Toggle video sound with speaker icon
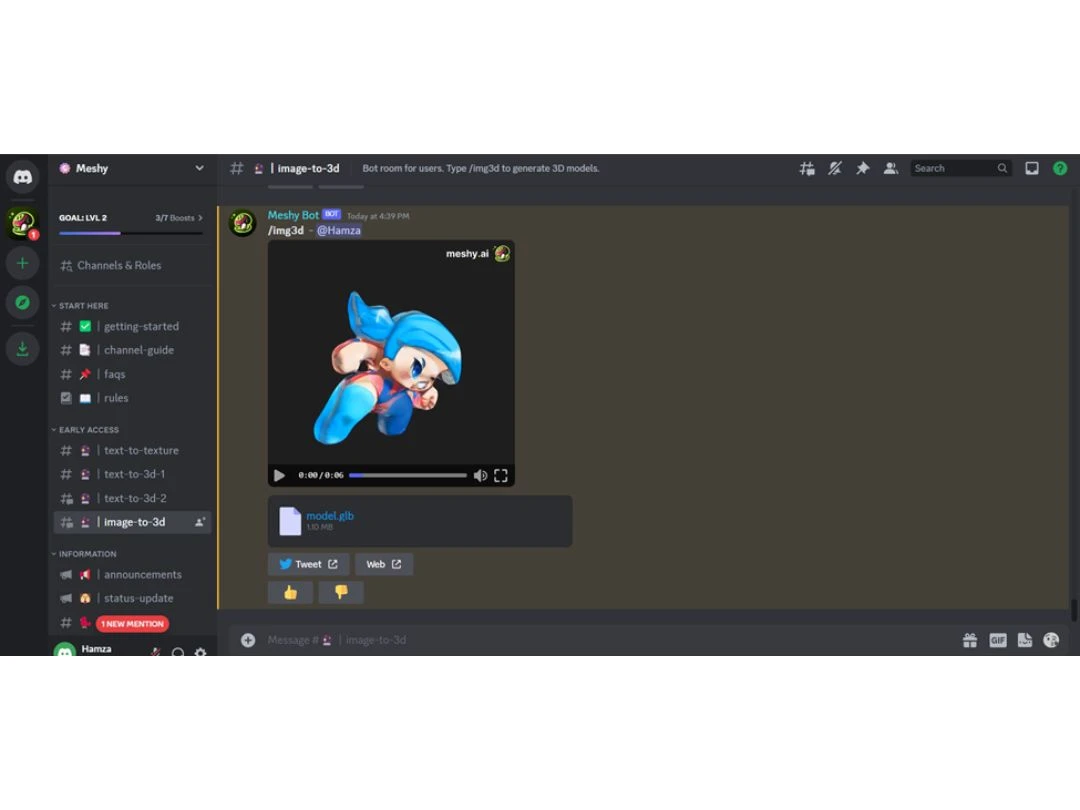 480,475
